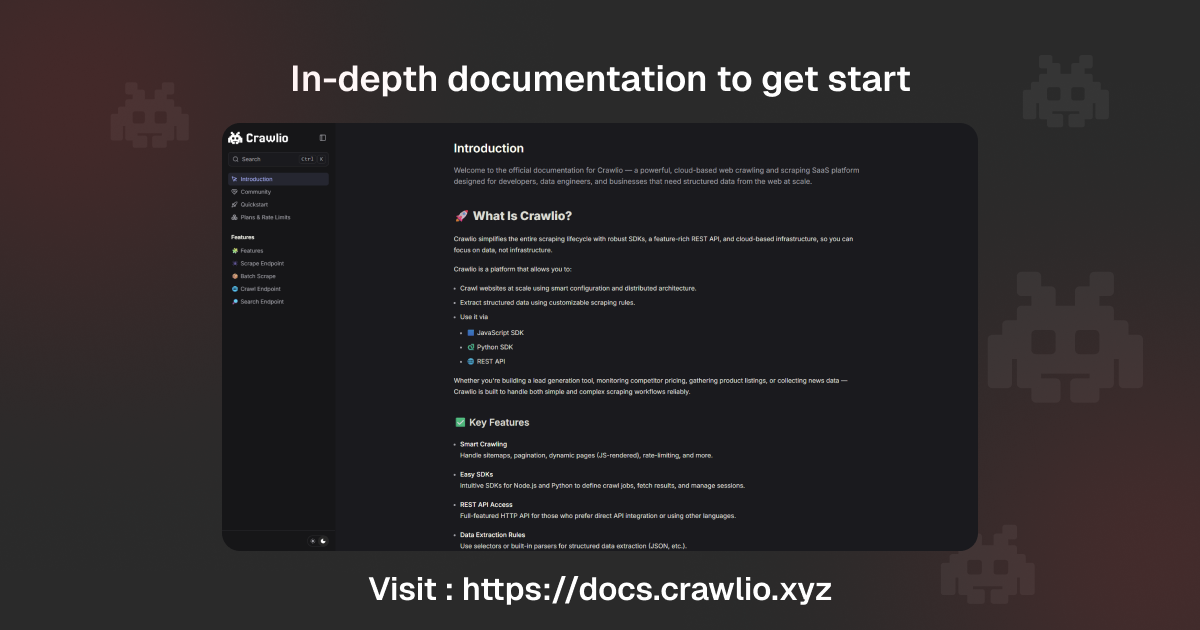Click the green checkmark beside Key Features
This screenshot has height=630, width=1200.
[460, 422]
